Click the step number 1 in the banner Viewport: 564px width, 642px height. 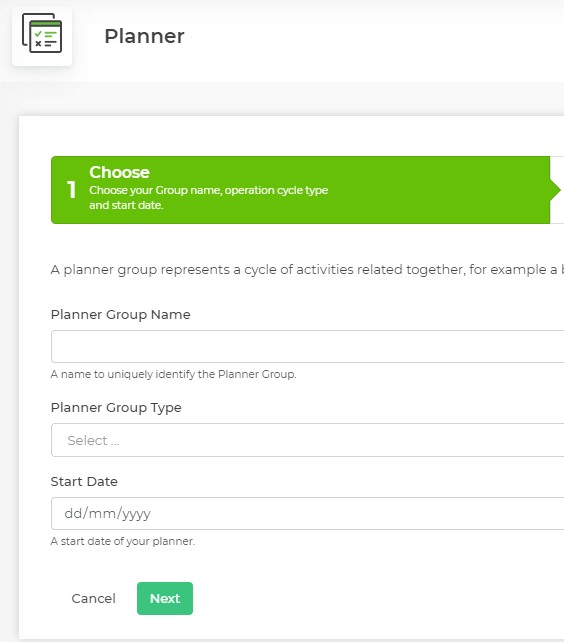pos(71,190)
